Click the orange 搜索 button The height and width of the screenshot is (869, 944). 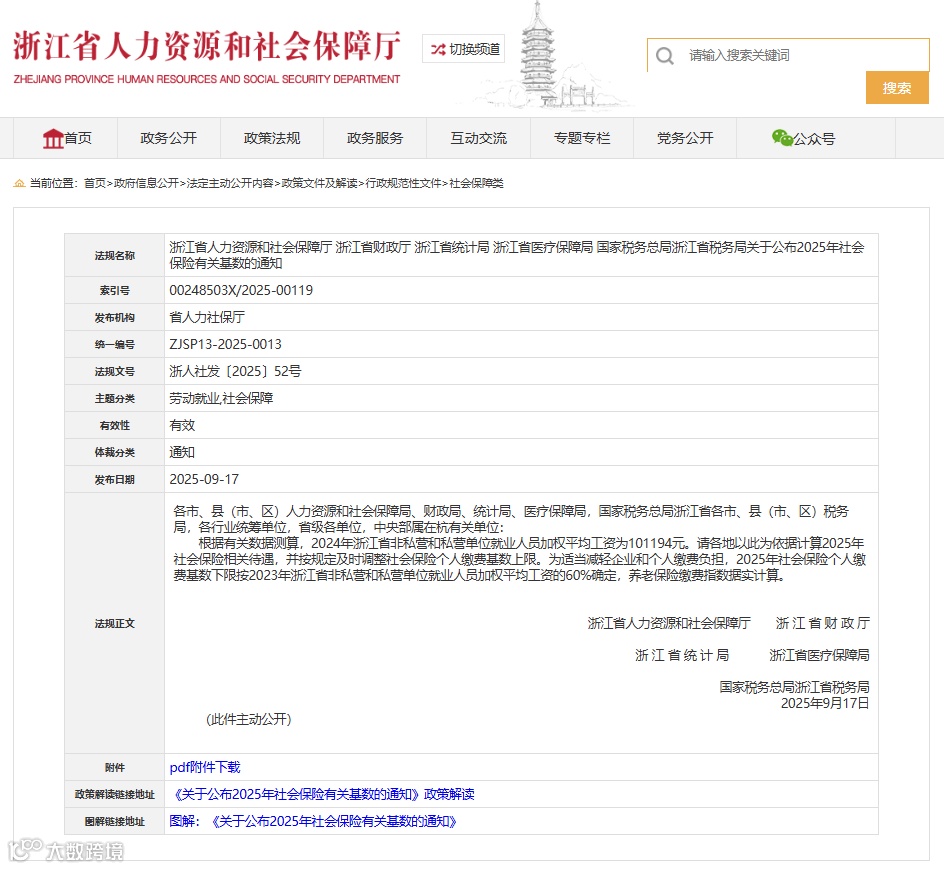[897, 88]
